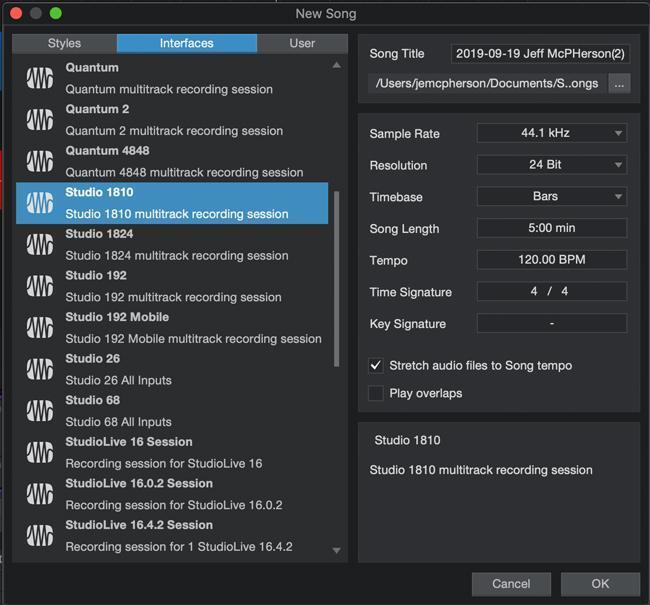
Task: Open the Resolution 24 Bit dropdown
Action: 552,165
